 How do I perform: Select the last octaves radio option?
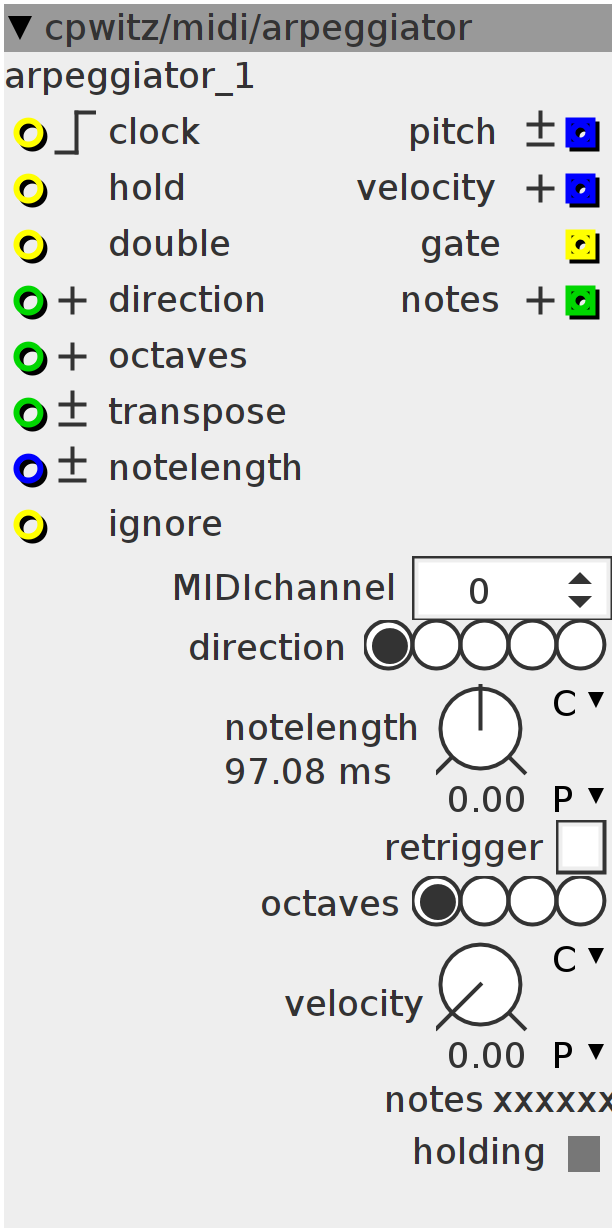(581, 901)
